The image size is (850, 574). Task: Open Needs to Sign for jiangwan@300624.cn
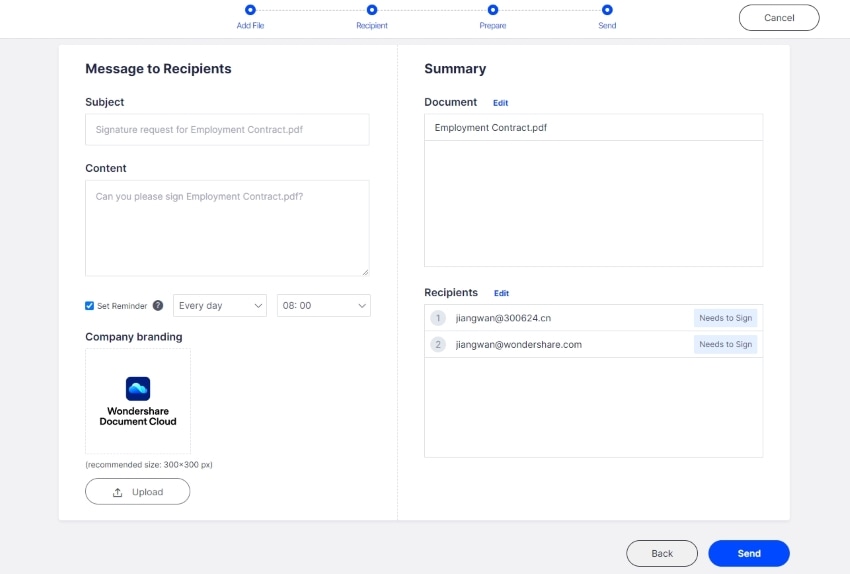coord(725,318)
